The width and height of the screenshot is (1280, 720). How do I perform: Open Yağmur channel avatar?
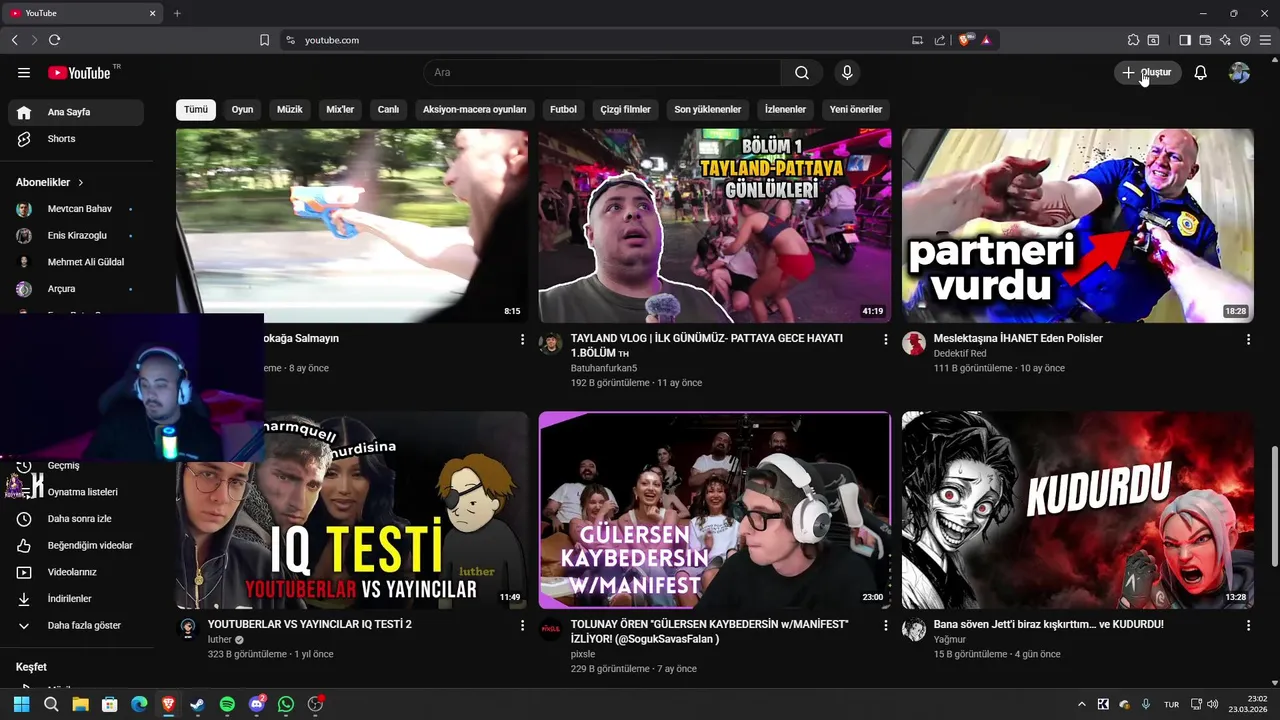coord(914,629)
